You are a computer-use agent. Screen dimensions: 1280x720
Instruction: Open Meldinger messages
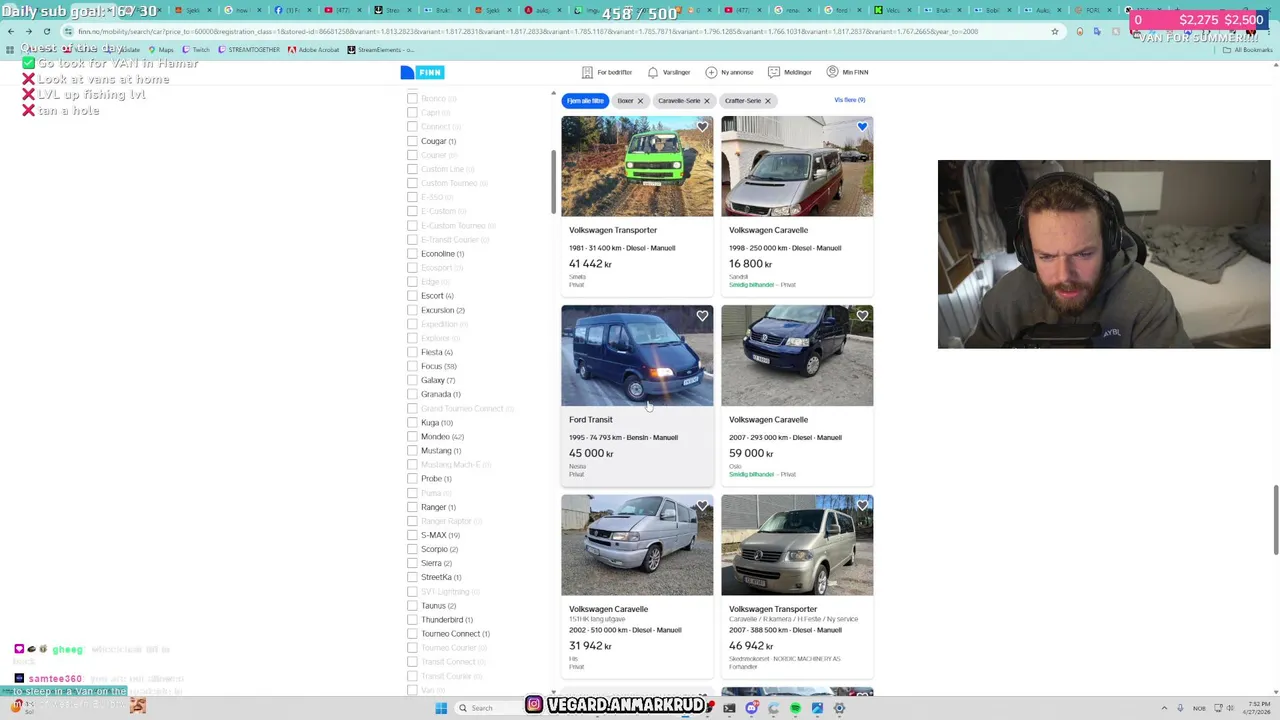click(790, 72)
